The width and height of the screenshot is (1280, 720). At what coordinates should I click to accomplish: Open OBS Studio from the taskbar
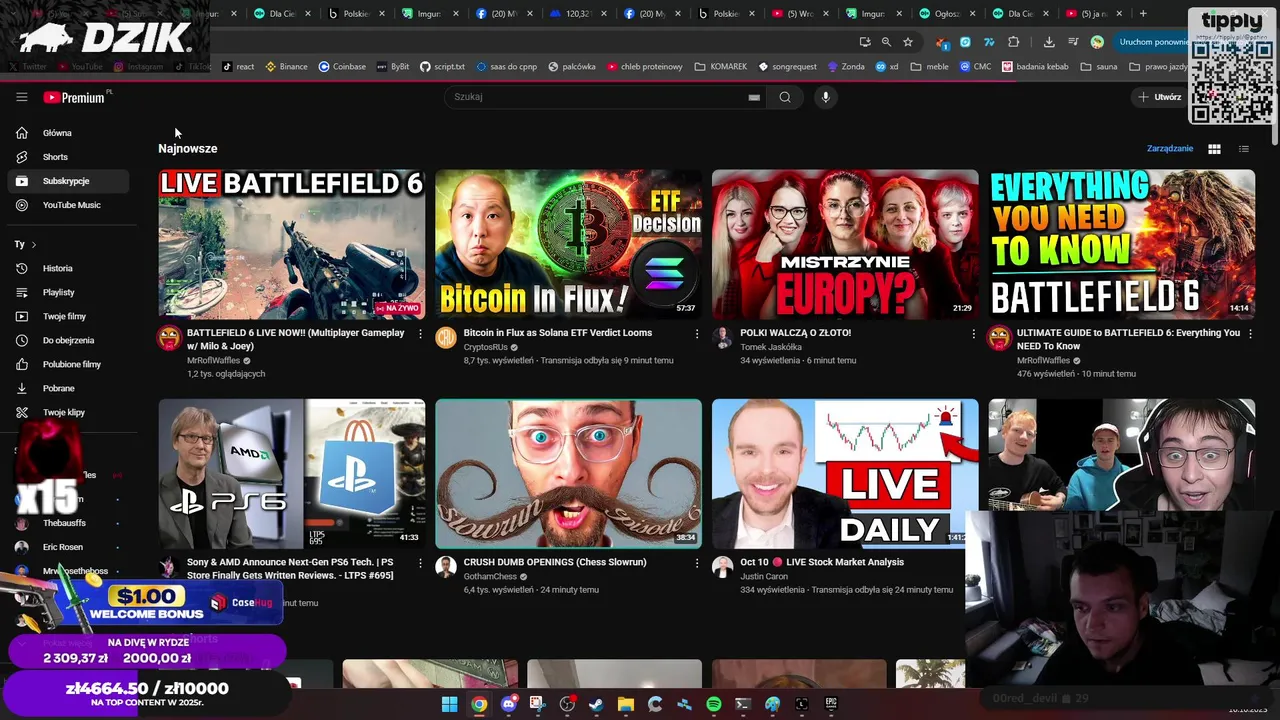[x=567, y=705]
